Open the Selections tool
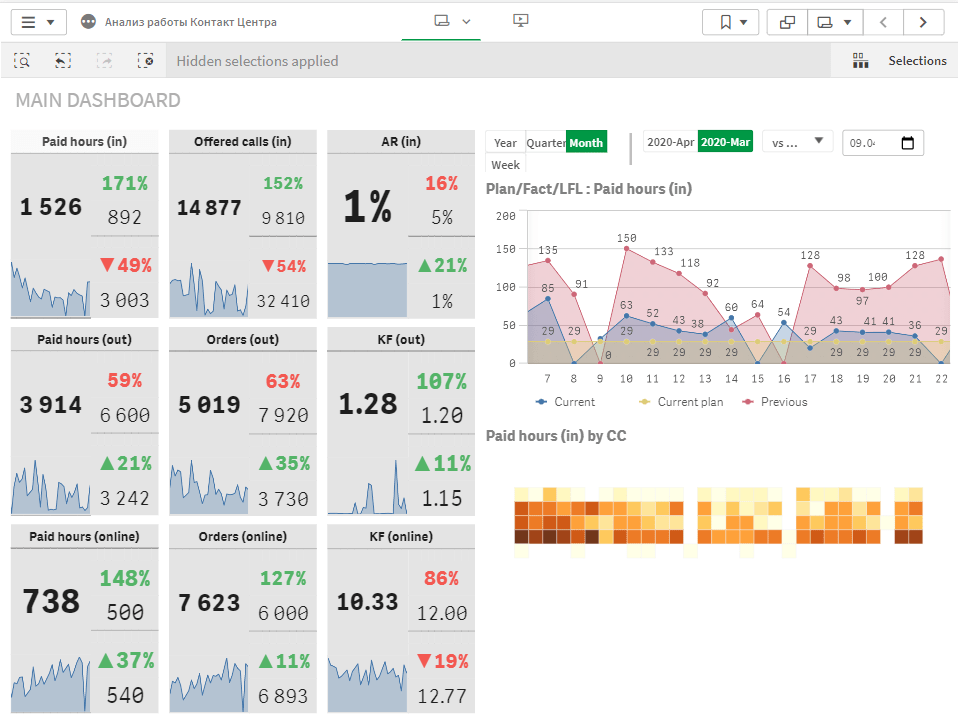 [x=898, y=61]
